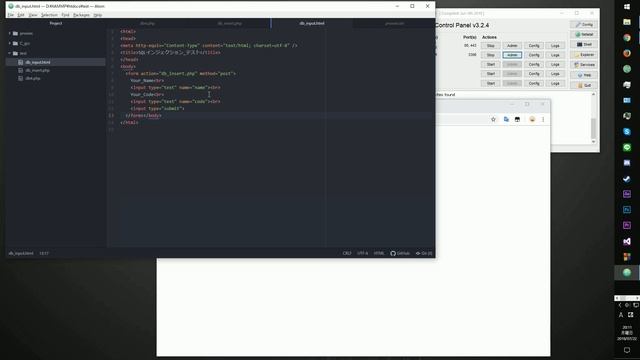Open the File menu in Atom
This screenshot has height=360, width=640.
[x=11, y=15]
